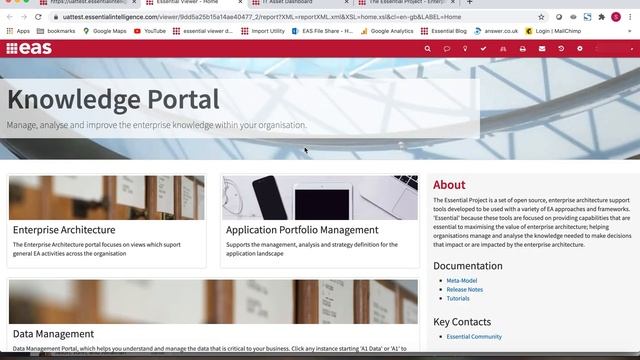This screenshot has width=640, height=360.
Task: Open the answer.co.uk bookmark
Action: coord(496,31)
